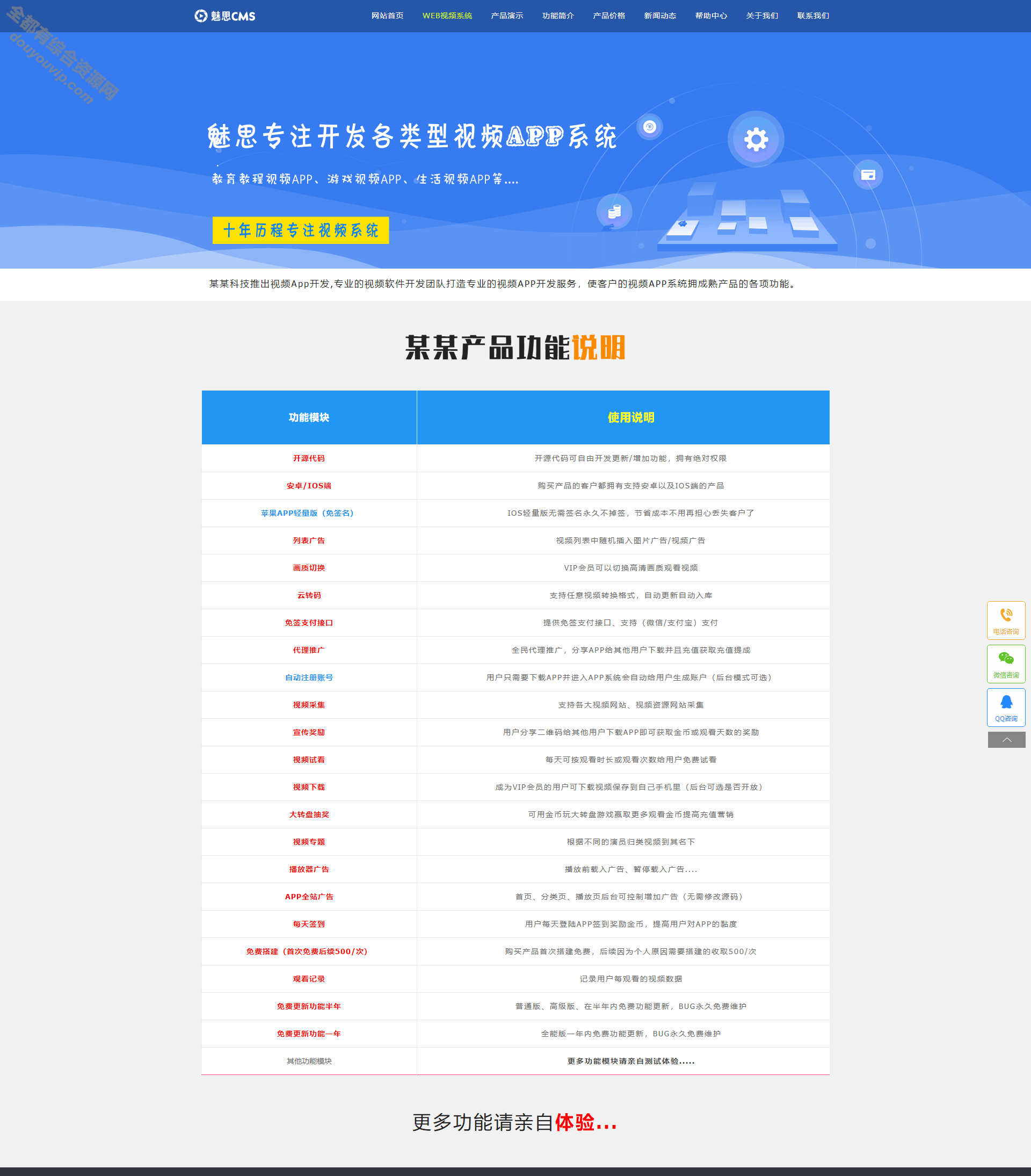The width and height of the screenshot is (1031, 1176).
Task: Select the 代理推广 row label
Action: coord(309,650)
